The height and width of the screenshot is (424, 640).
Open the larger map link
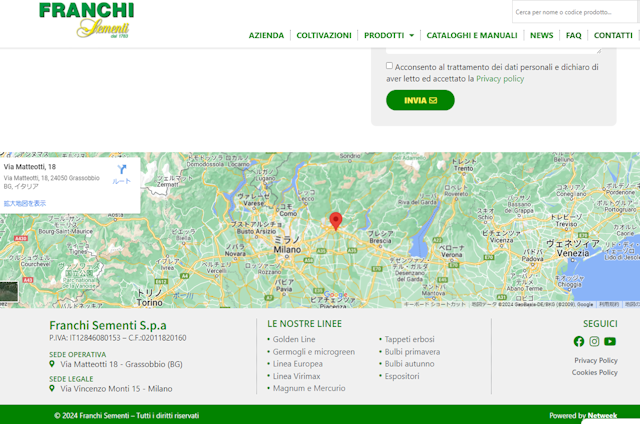25,203
